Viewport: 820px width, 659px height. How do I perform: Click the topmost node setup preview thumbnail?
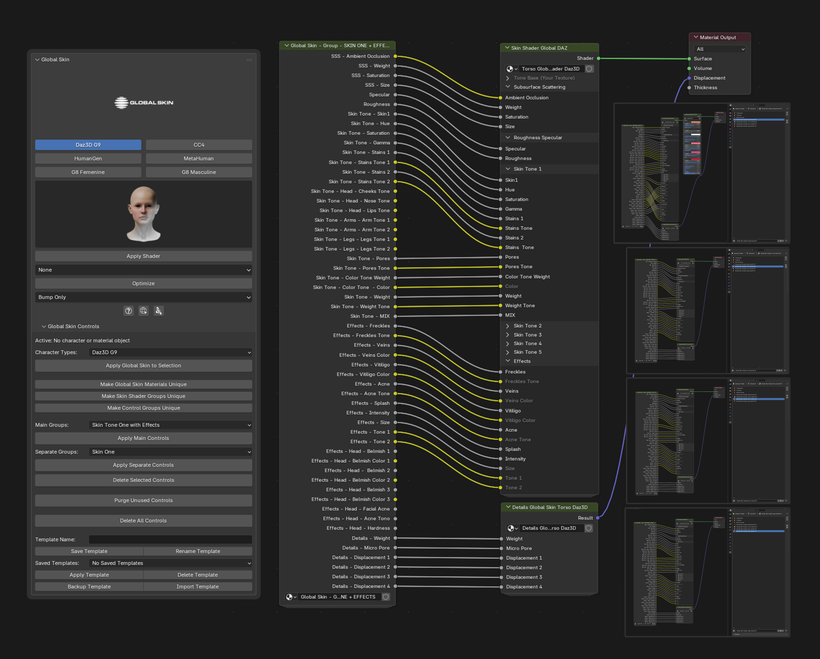tap(702, 173)
